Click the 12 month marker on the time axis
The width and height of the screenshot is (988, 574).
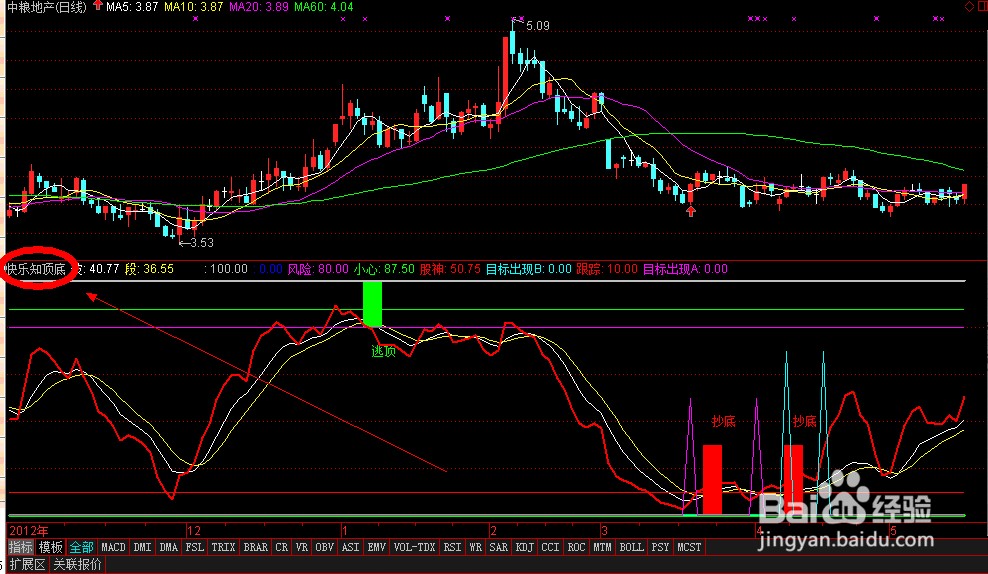tap(193, 531)
